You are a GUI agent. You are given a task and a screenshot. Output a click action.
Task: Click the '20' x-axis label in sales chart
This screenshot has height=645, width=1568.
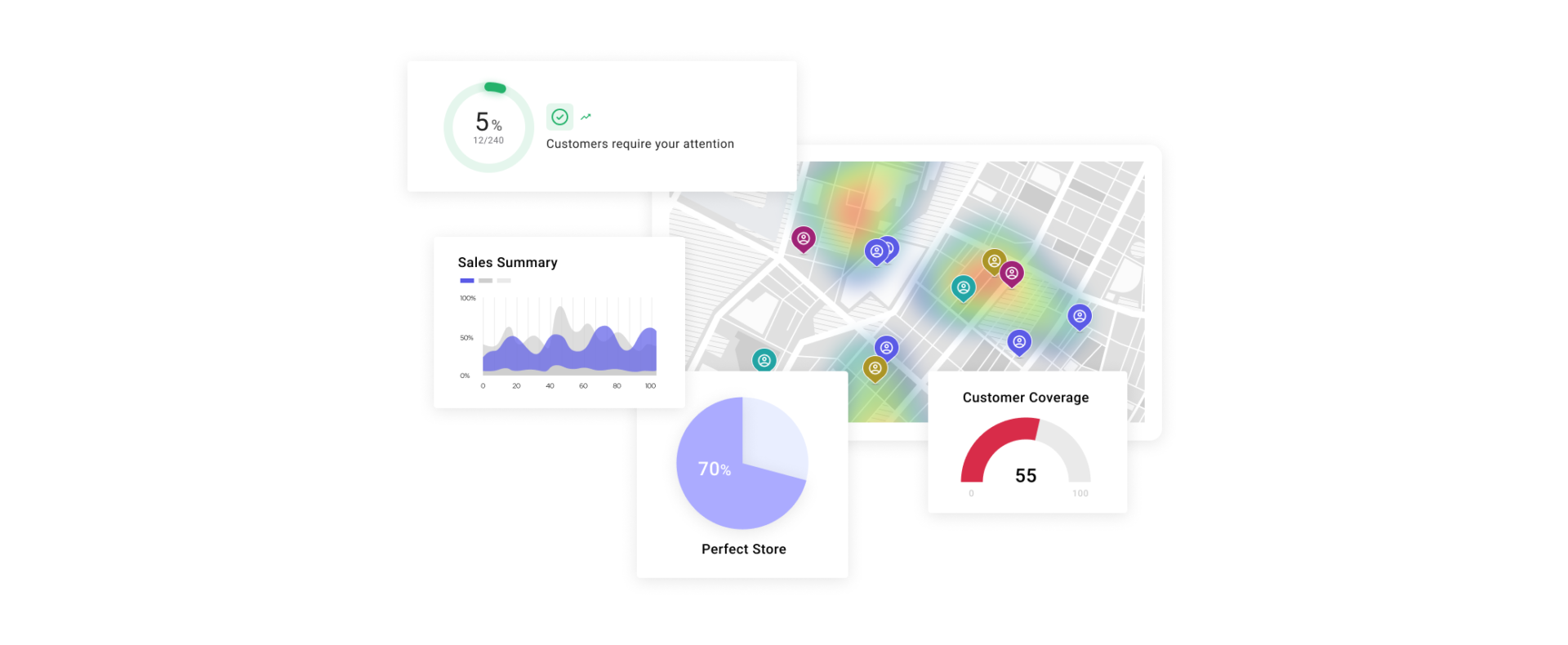click(x=516, y=385)
